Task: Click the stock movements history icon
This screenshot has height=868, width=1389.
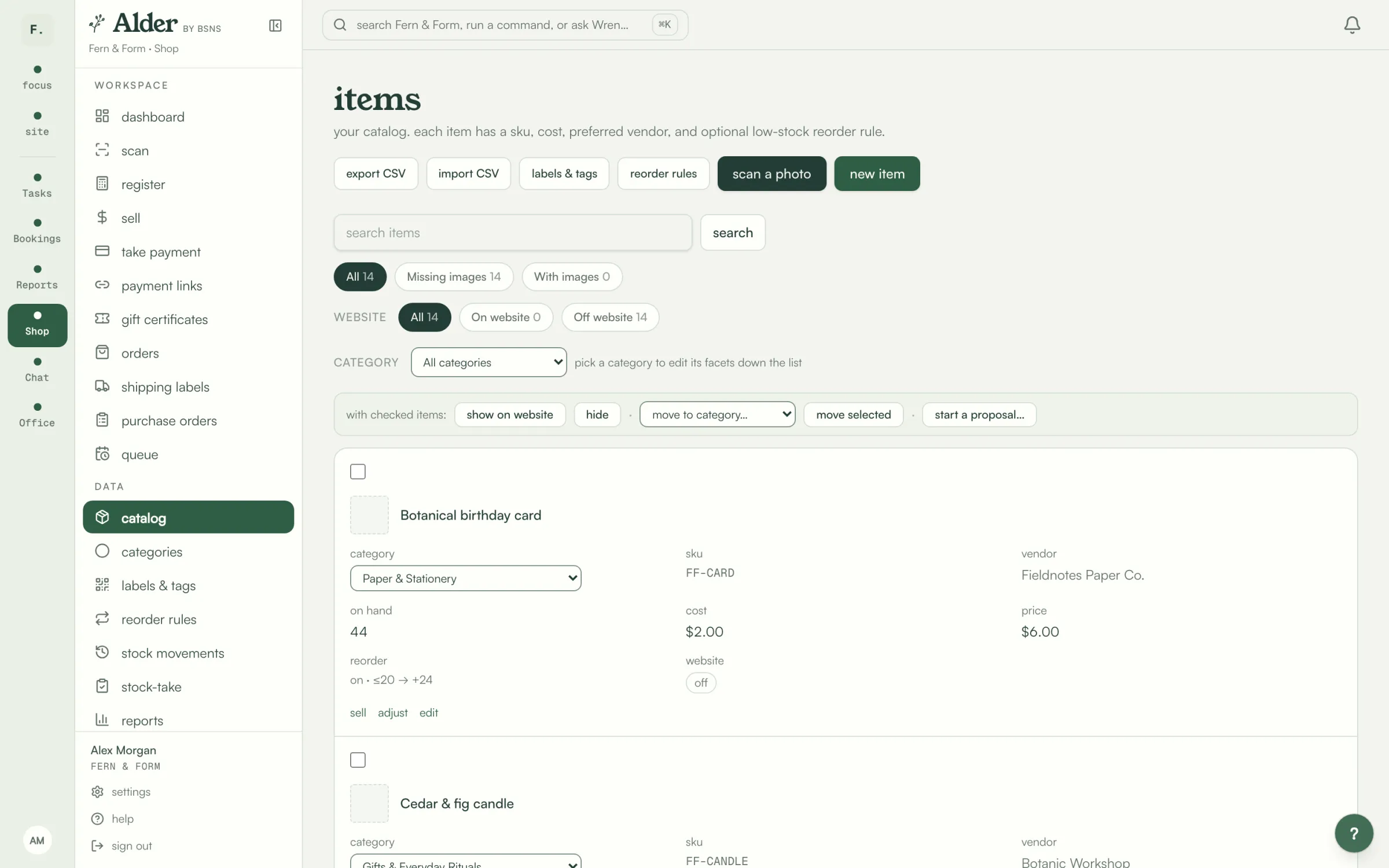Action: (x=102, y=652)
